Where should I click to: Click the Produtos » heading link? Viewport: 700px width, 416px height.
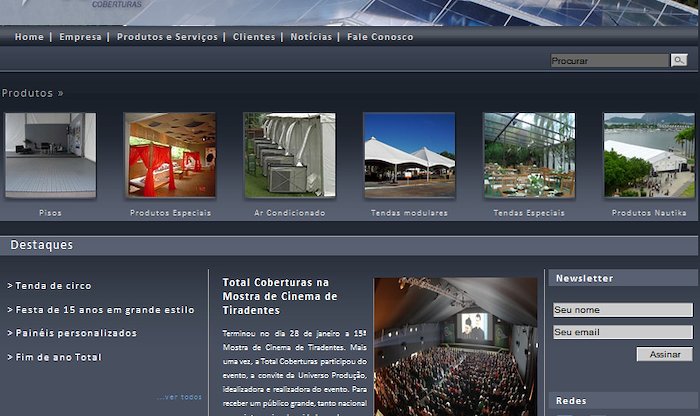[x=33, y=93]
